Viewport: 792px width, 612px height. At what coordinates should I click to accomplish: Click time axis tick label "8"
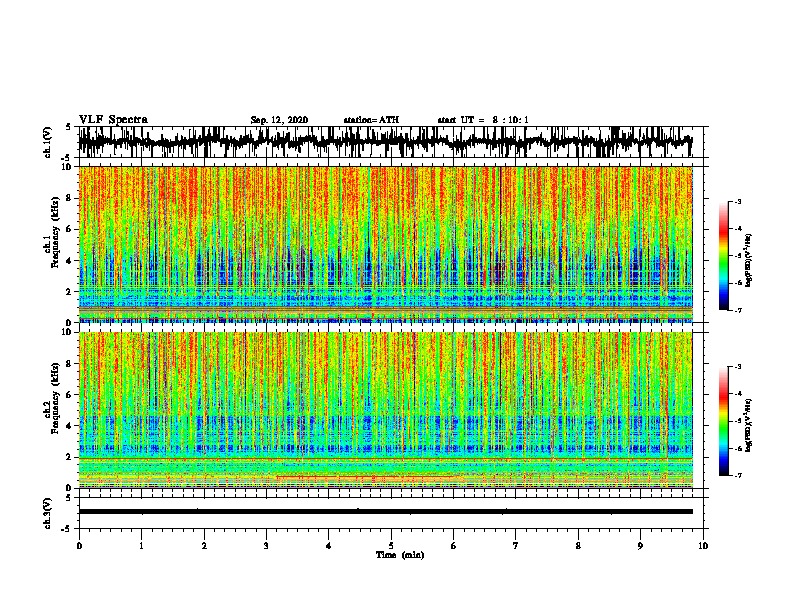click(x=578, y=546)
